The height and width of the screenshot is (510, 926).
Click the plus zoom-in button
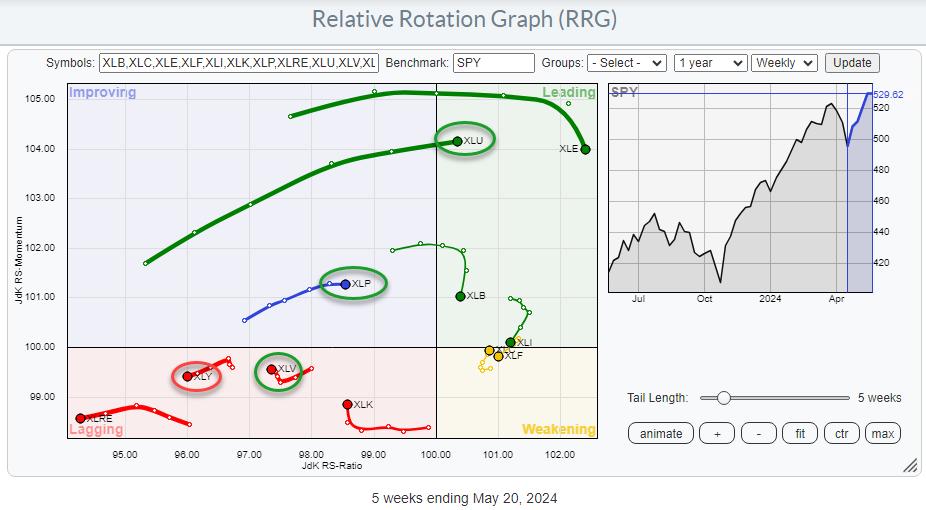pyautogui.click(x=717, y=433)
